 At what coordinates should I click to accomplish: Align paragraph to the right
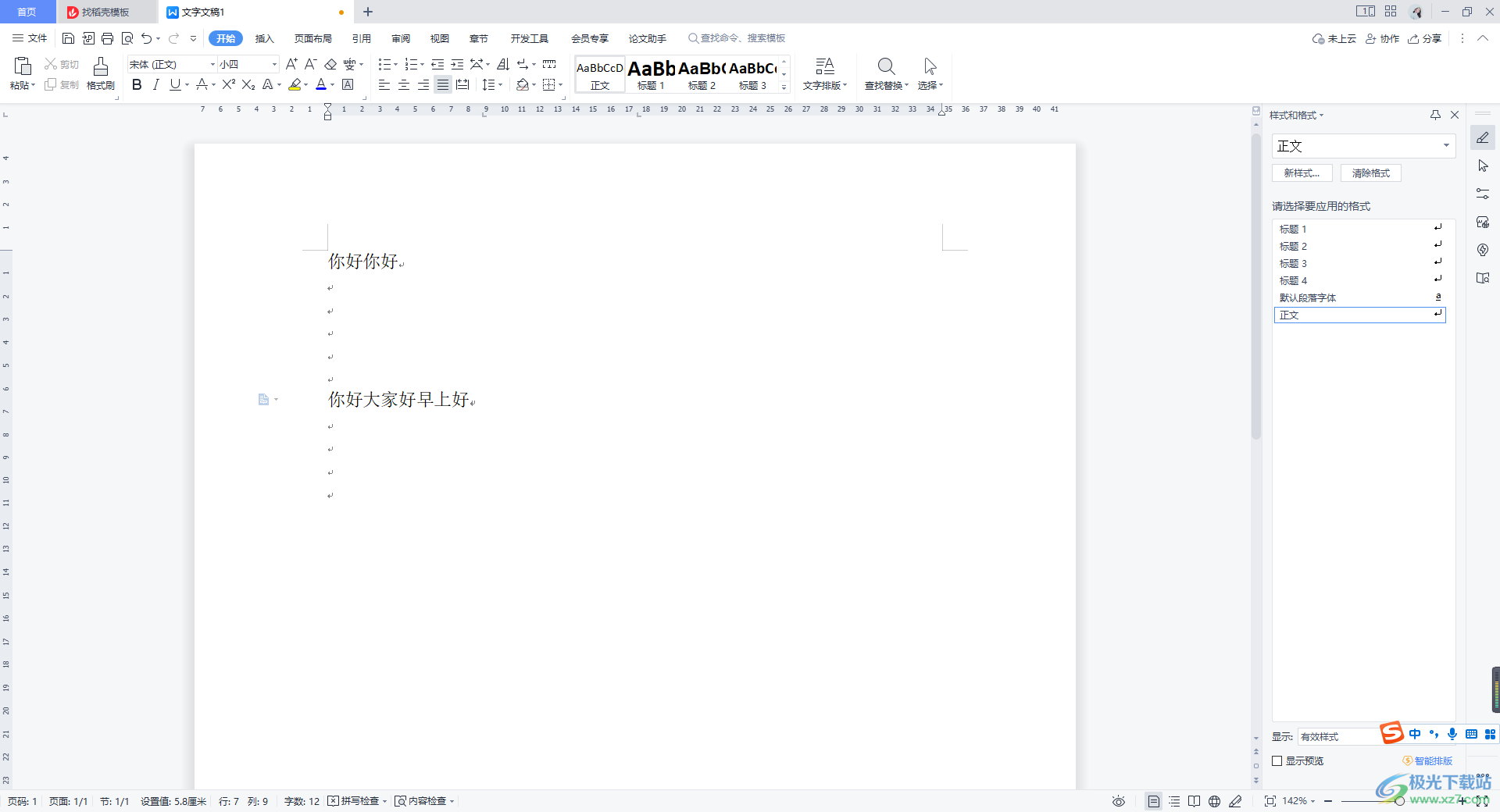pyautogui.click(x=423, y=84)
